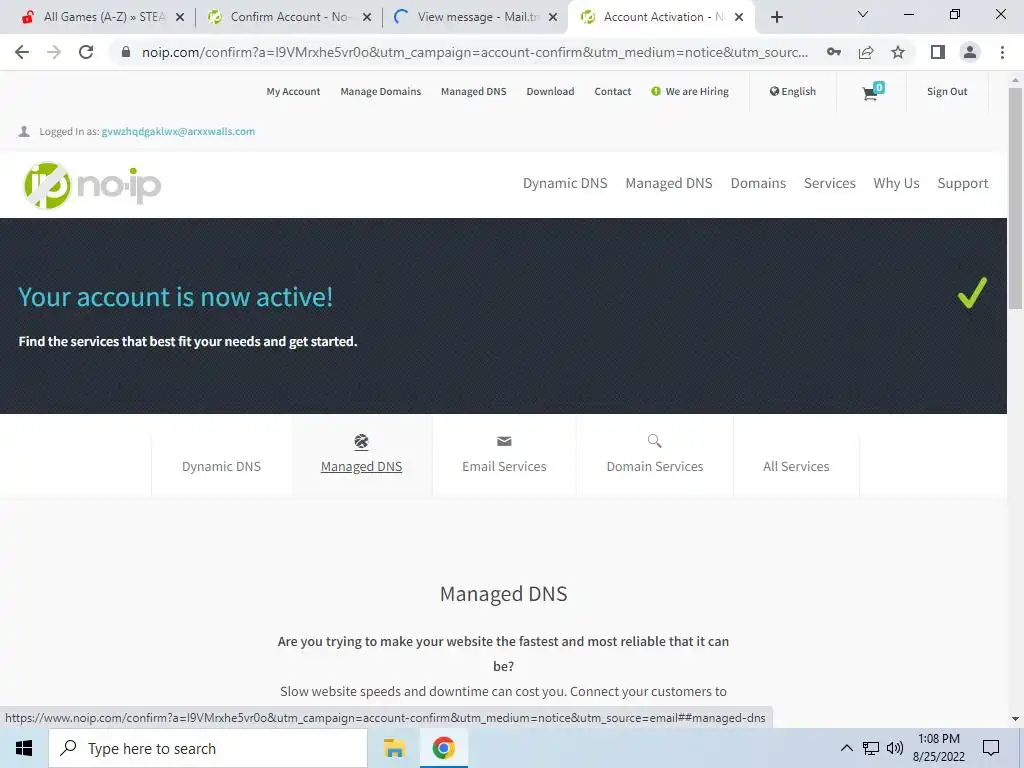Click the No-IP logo
The width and height of the screenshot is (1024, 768).
(92, 185)
